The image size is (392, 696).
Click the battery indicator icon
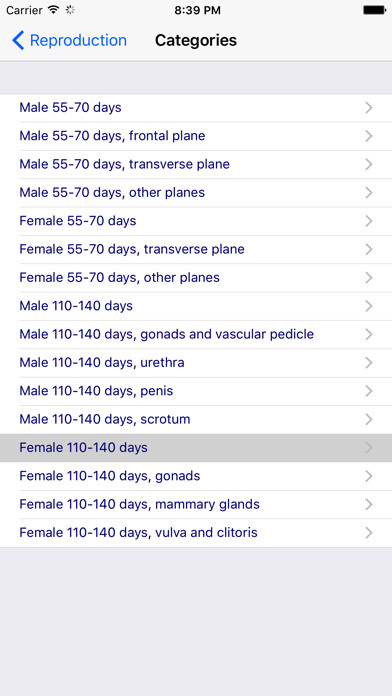coord(374,10)
